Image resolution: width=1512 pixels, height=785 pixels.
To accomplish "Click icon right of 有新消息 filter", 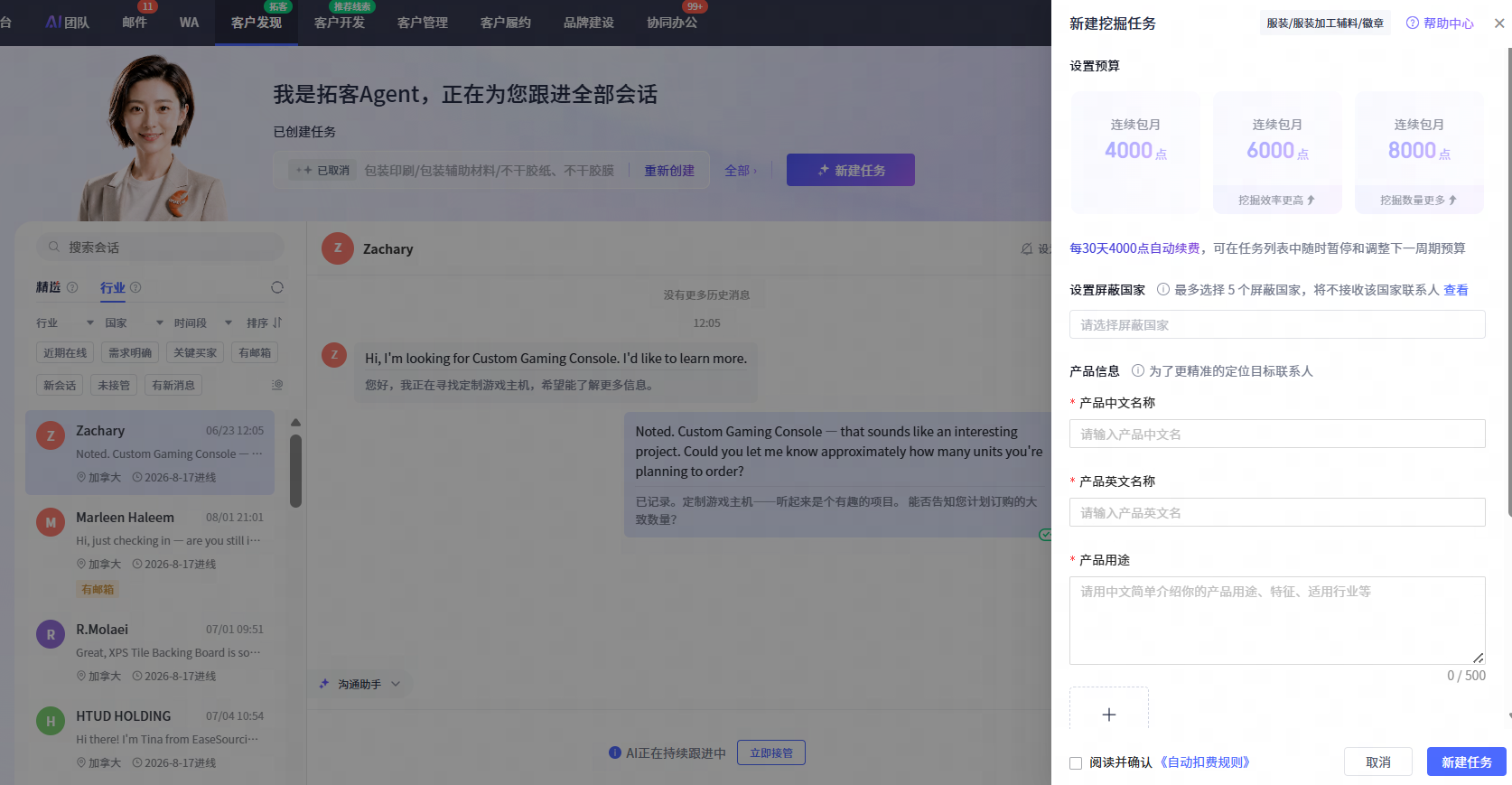I will (277, 385).
